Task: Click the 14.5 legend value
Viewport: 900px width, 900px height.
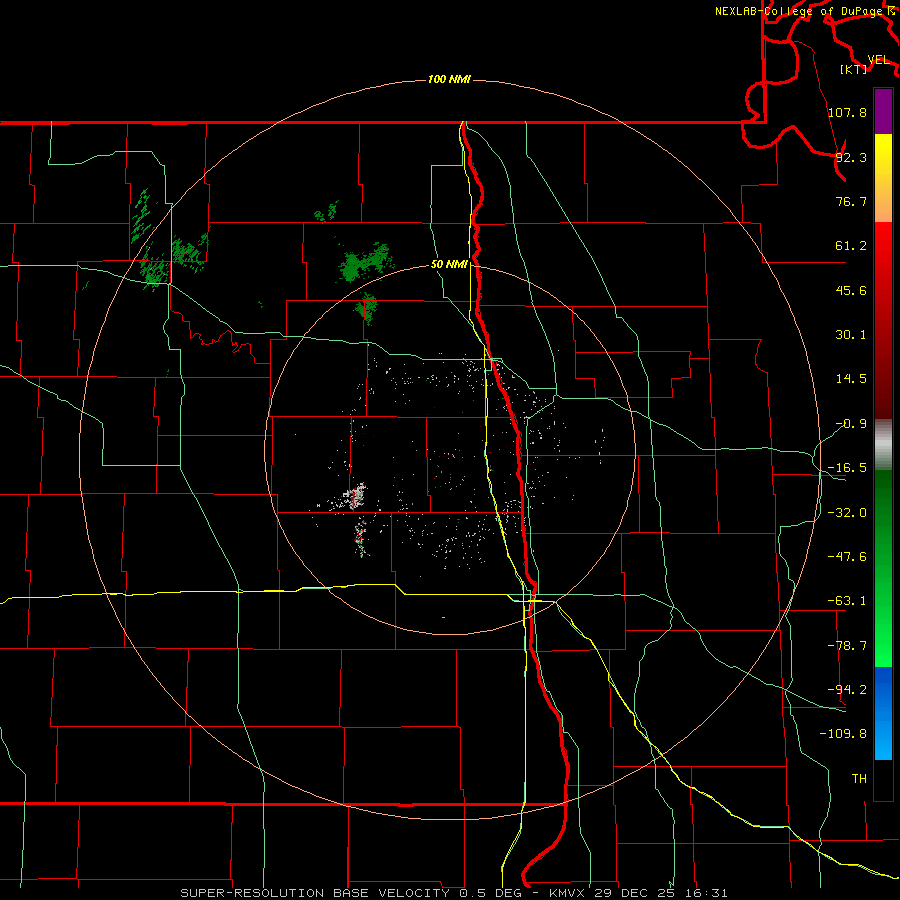Action: coord(851,379)
